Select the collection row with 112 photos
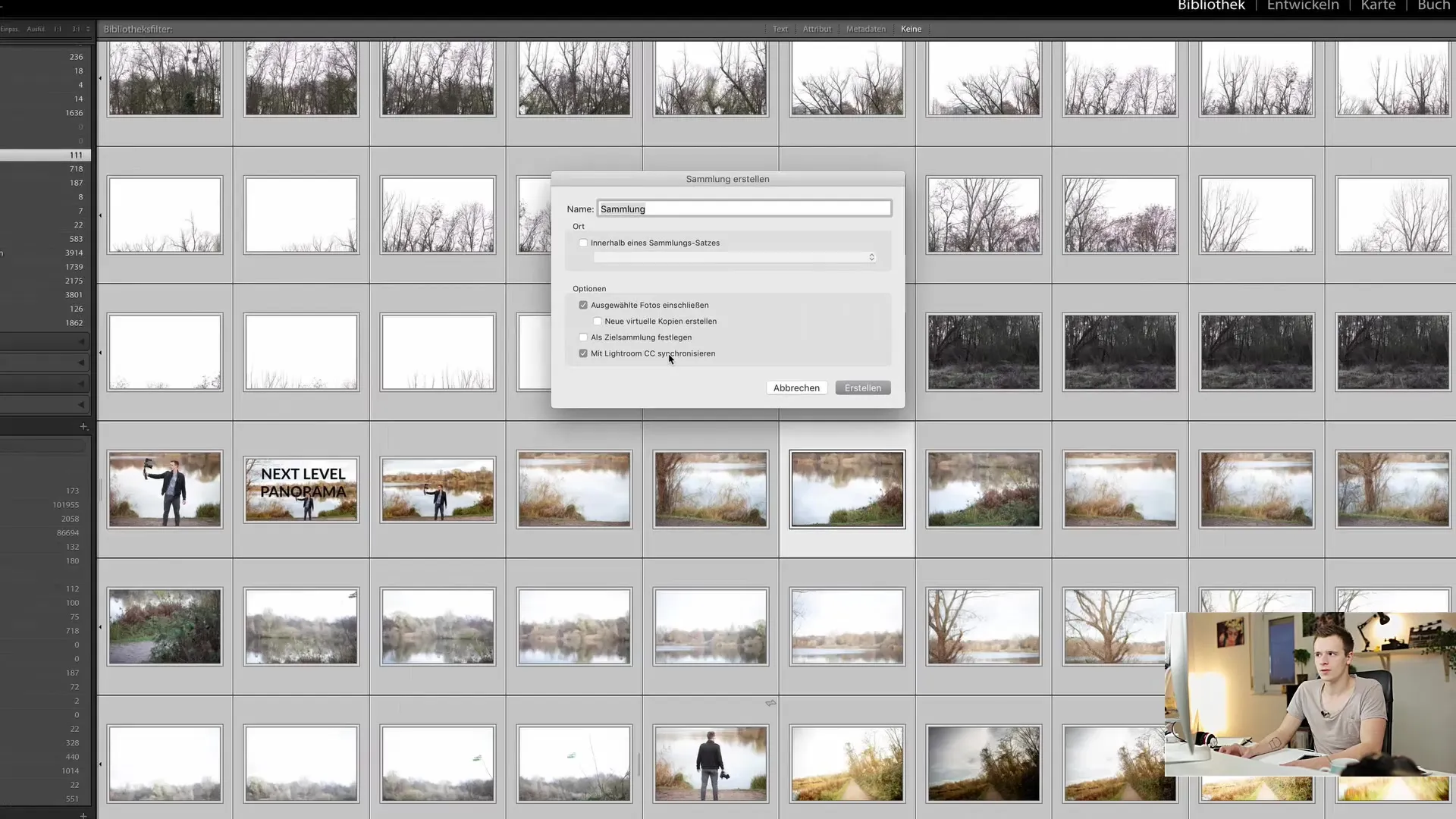 coord(45,589)
